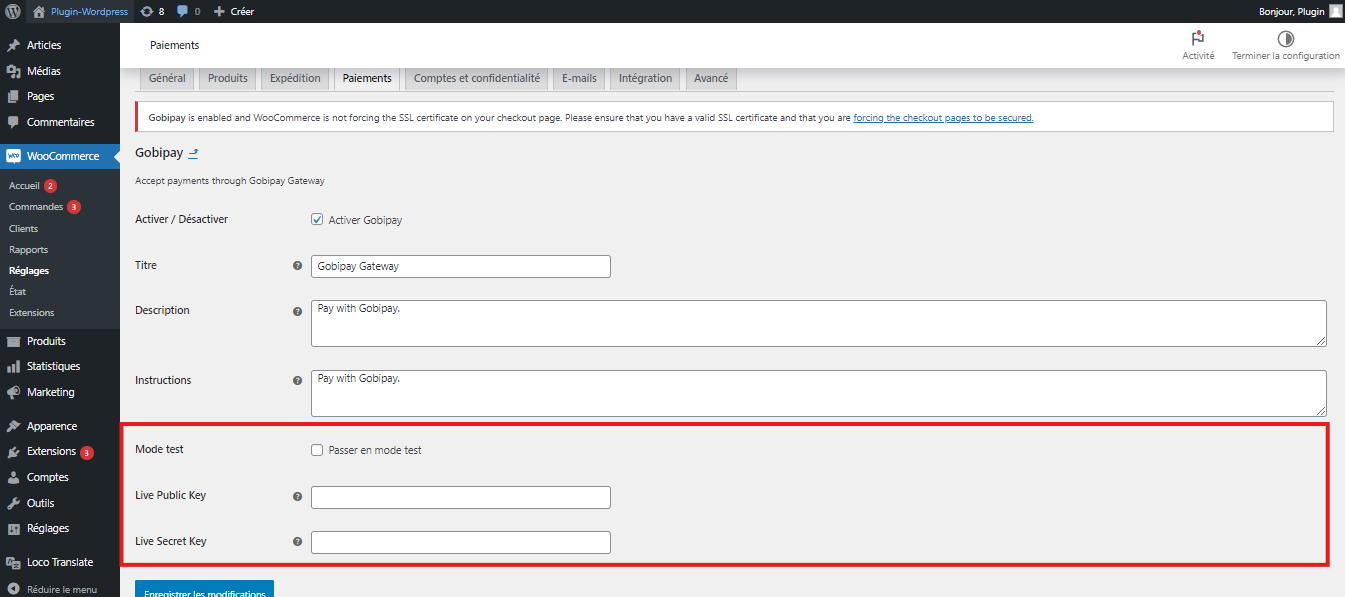Click the Commentaires bubble icon in sidebar

[14, 122]
